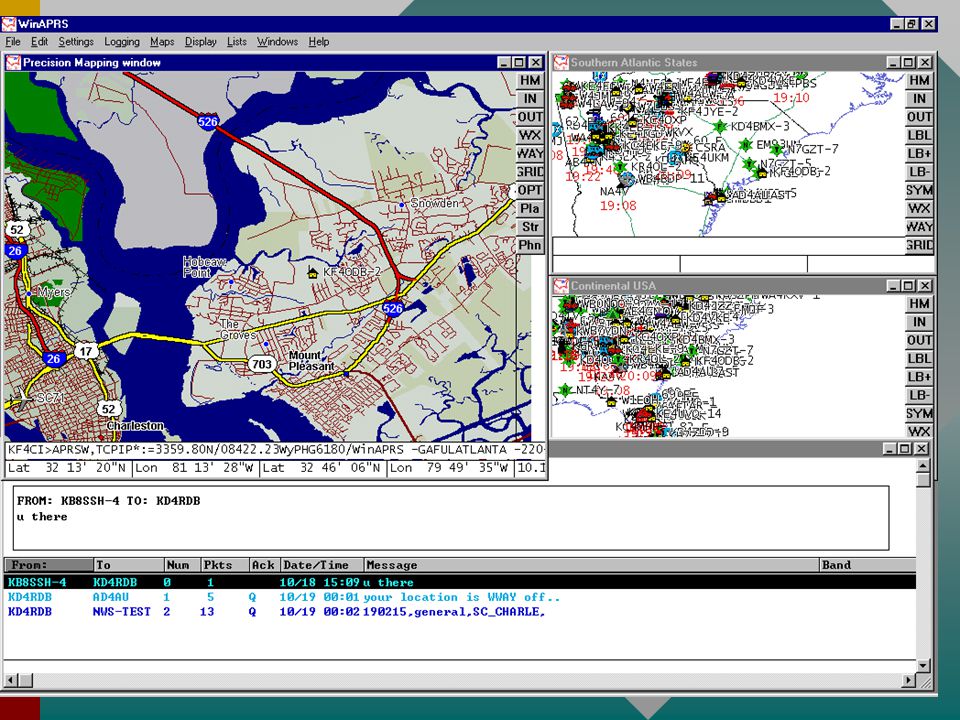Viewport: 960px width, 720px height.
Task: Click the message window scroll-up arrow
Action: click(x=923, y=467)
